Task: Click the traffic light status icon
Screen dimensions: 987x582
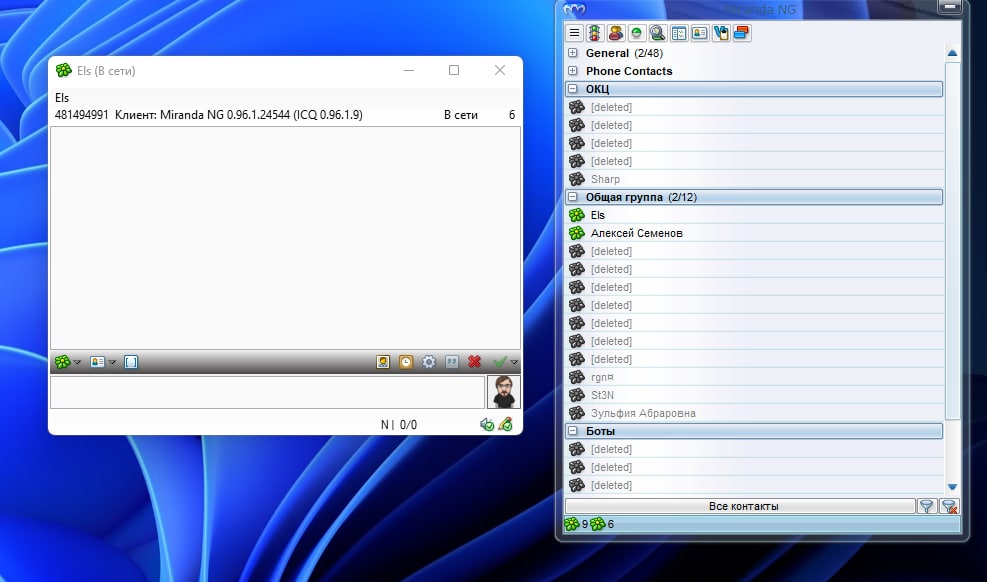Action: (595, 33)
